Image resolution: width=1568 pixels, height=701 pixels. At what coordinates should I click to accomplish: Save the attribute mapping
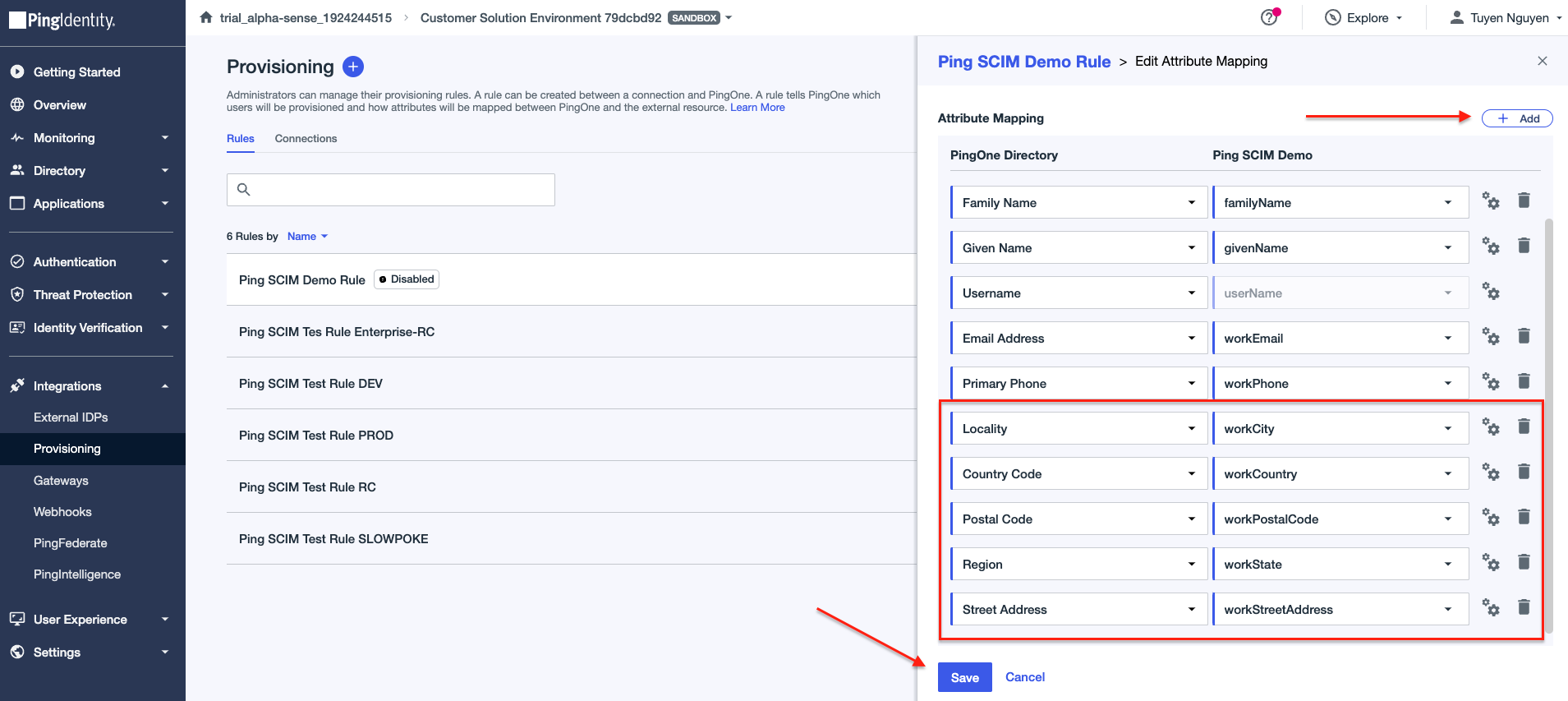coord(964,677)
